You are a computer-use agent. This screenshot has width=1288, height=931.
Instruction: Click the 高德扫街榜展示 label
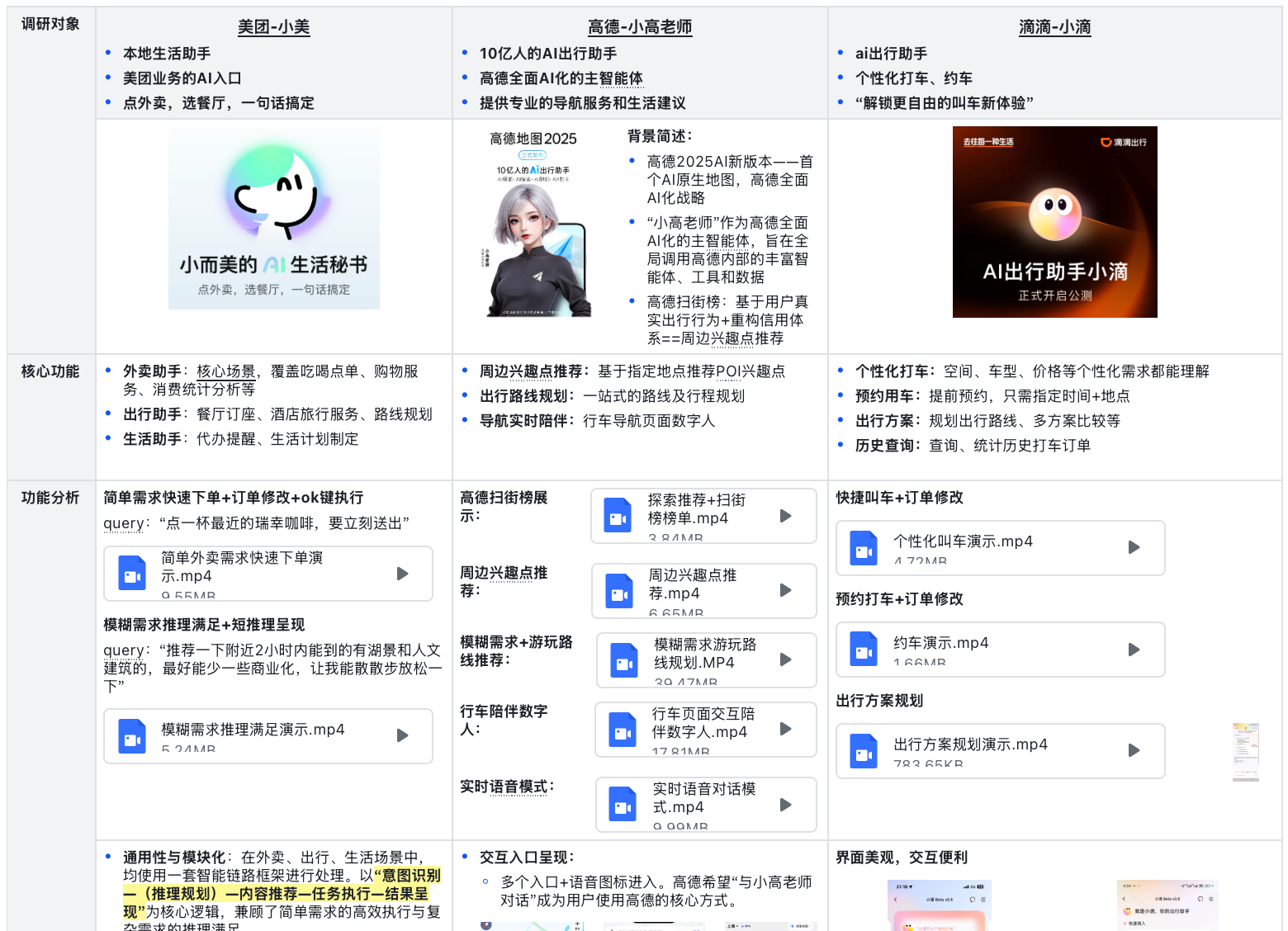(x=504, y=507)
